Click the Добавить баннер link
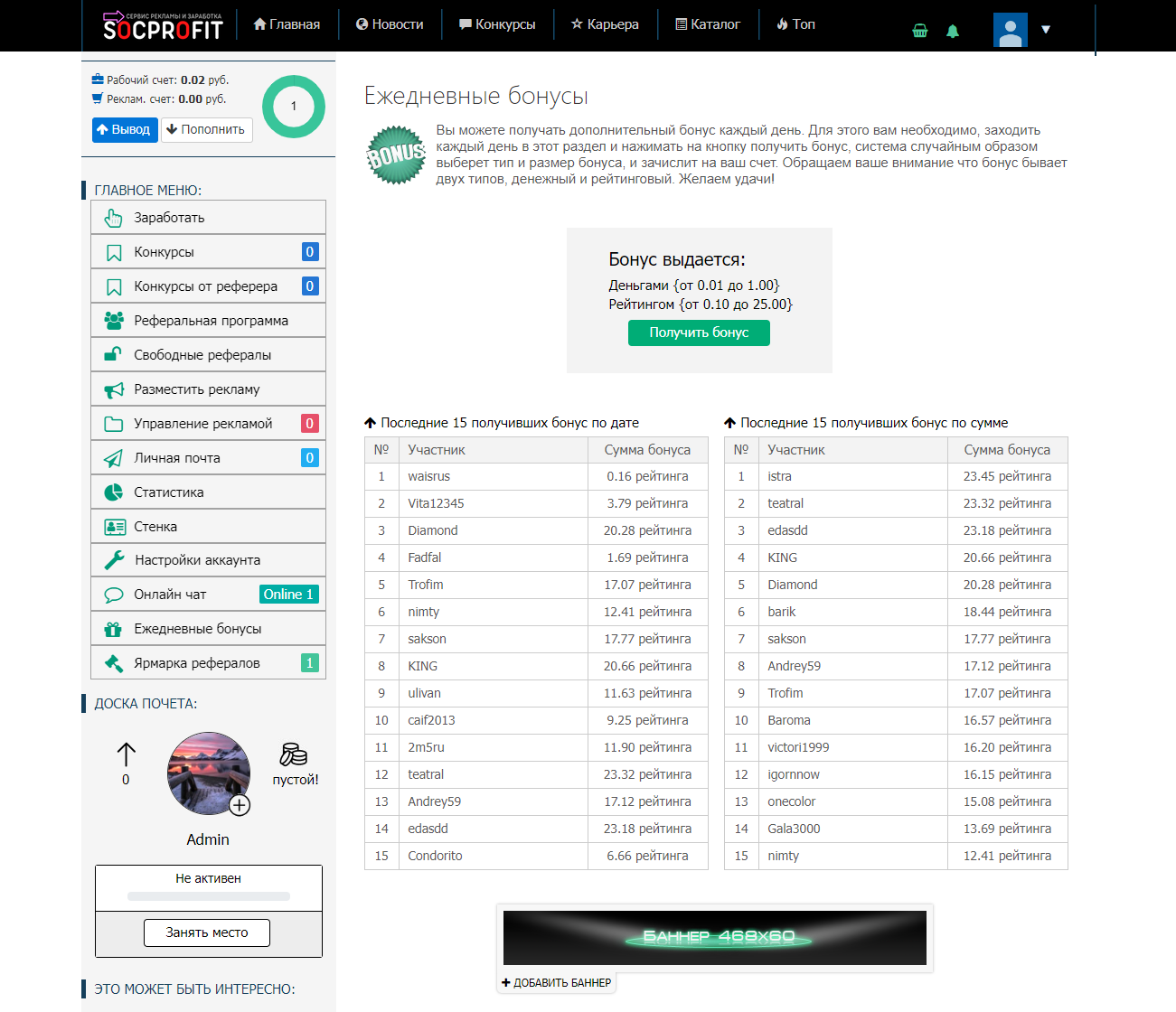Viewport: 1176px width, 1012px height. coord(557,982)
